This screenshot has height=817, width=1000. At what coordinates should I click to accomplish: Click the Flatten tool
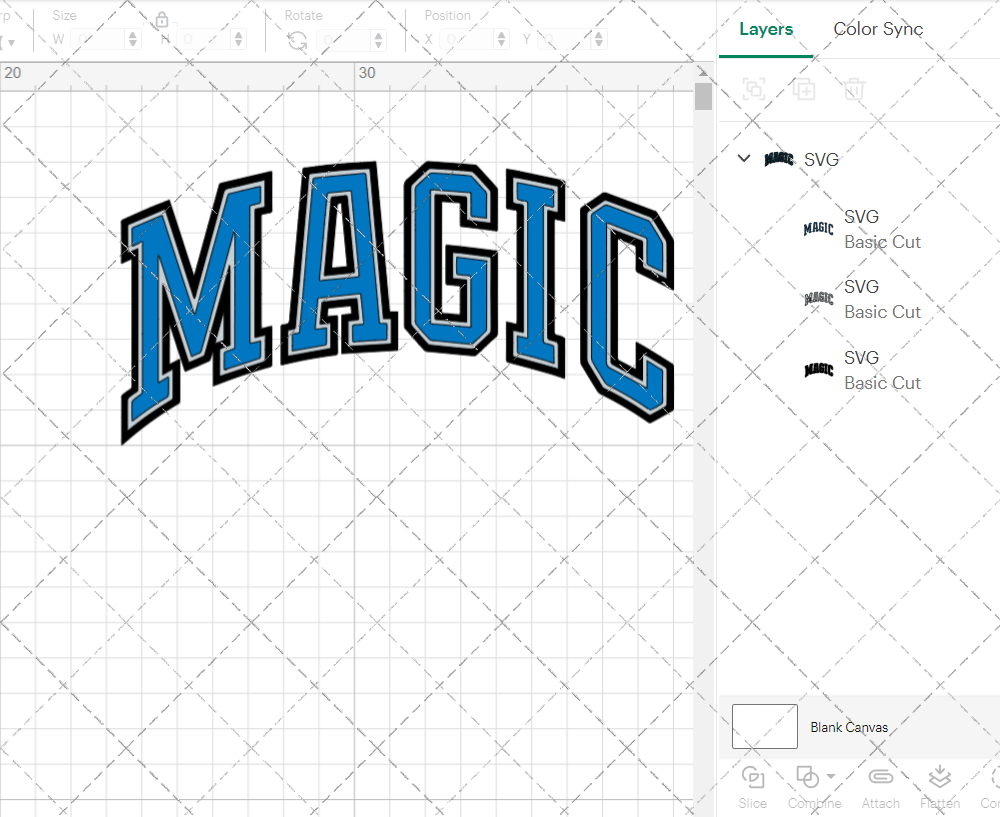click(939, 786)
